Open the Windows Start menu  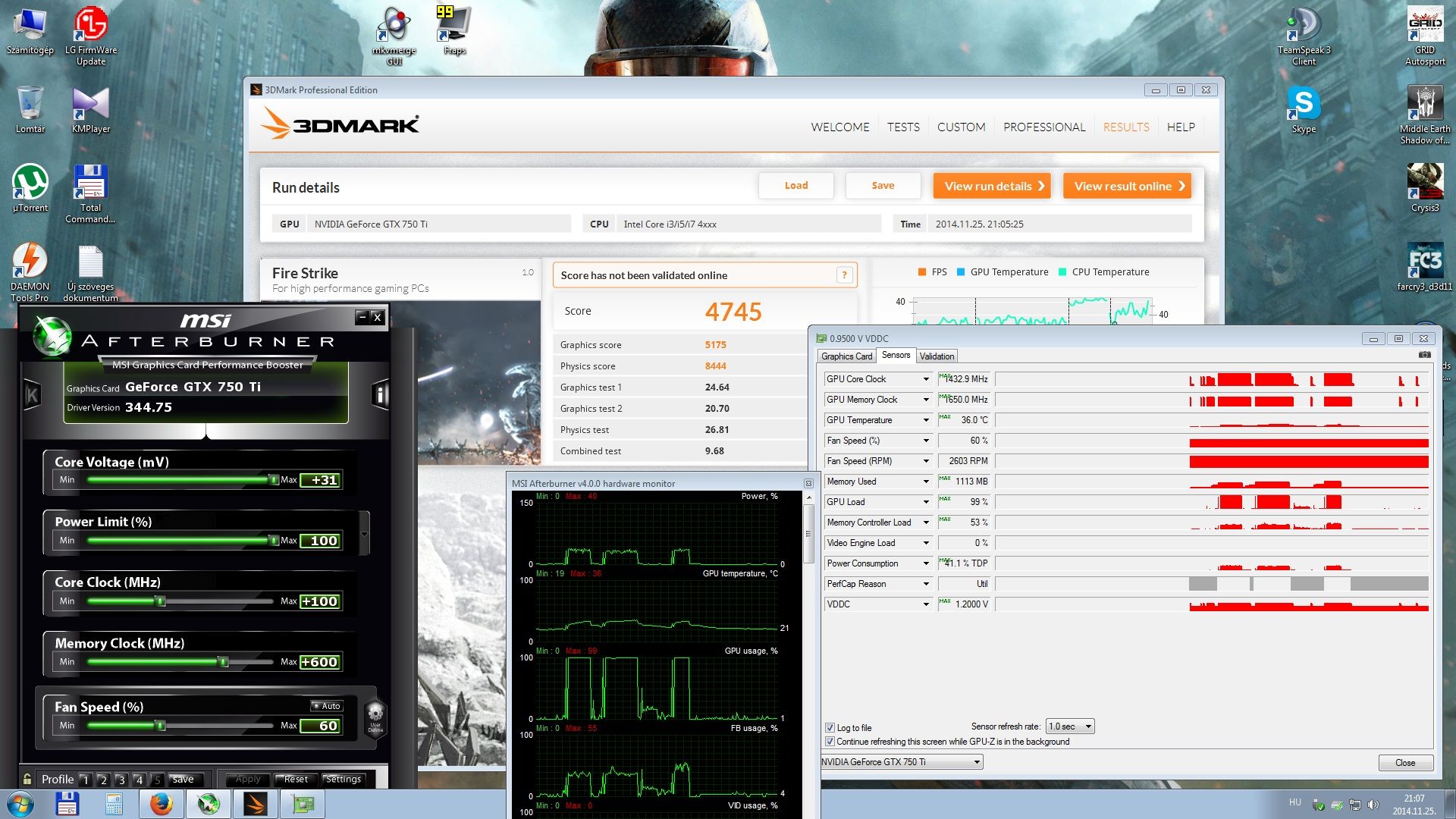point(20,804)
